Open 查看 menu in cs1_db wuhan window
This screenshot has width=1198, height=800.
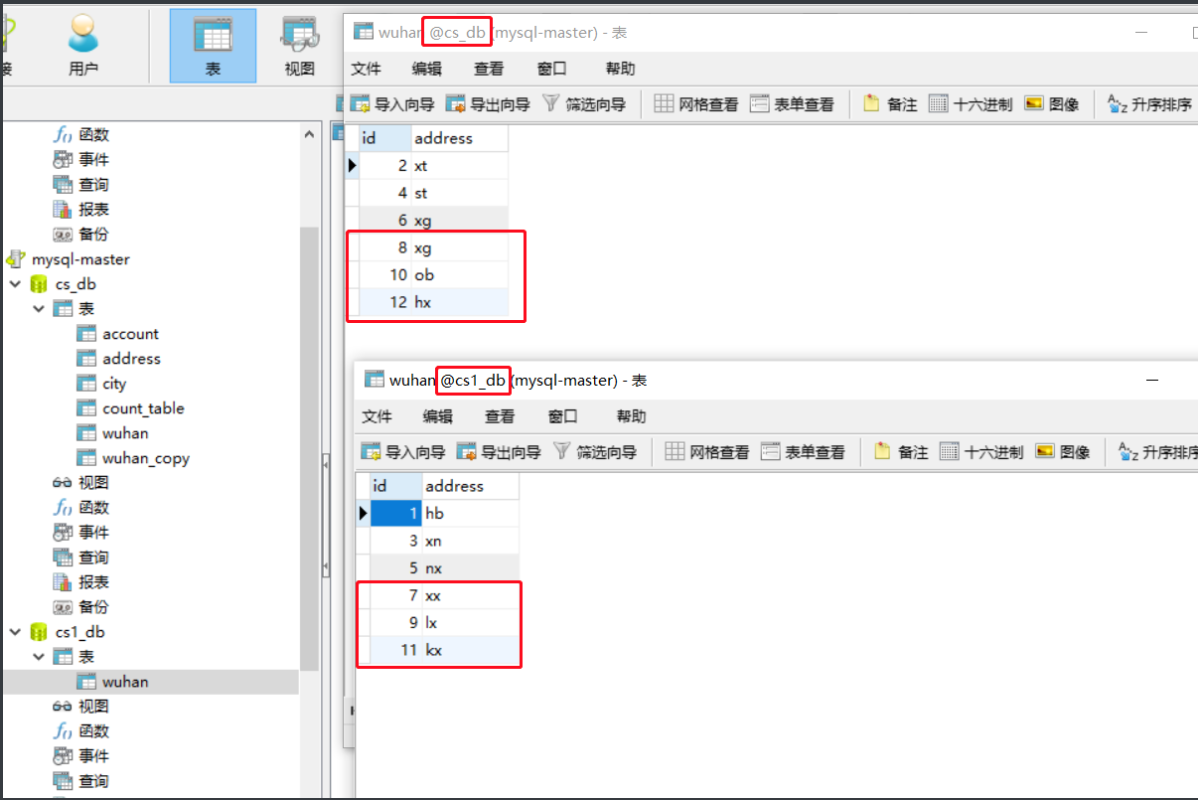[x=500, y=416]
